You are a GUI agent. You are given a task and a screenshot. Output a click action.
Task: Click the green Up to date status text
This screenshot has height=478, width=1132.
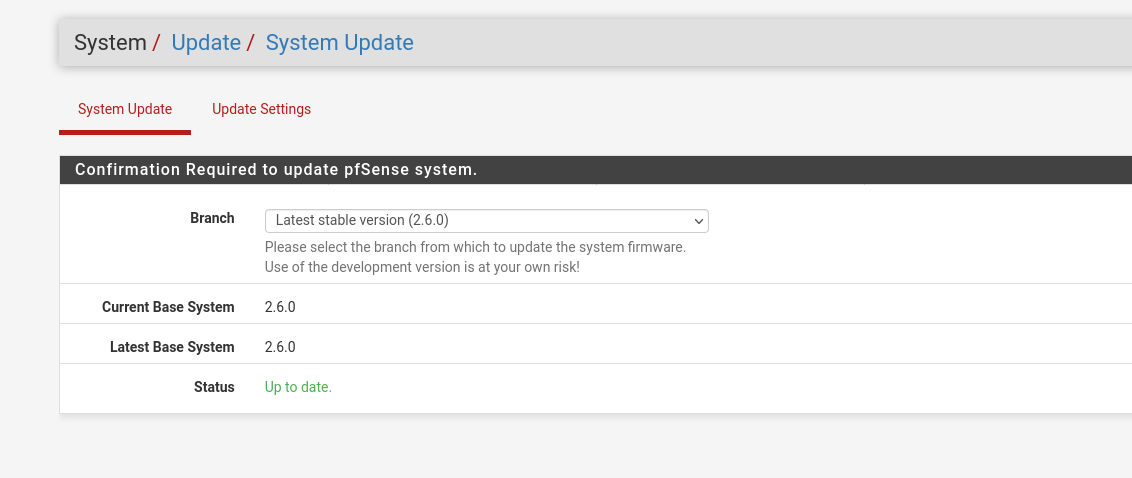click(x=298, y=387)
